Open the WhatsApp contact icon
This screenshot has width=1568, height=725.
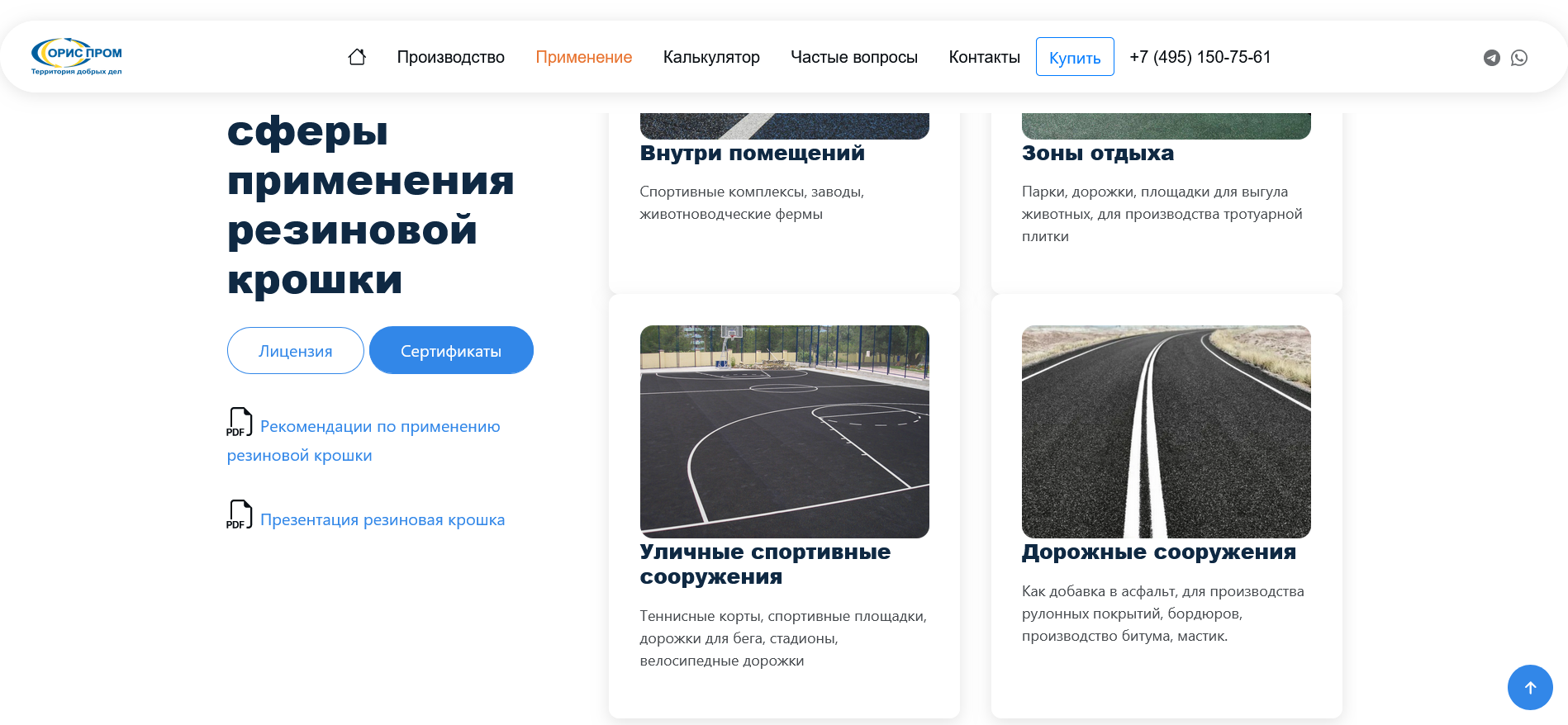point(1518,58)
